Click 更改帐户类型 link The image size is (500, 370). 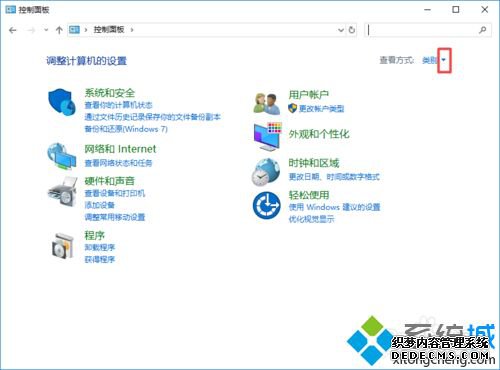pos(321,108)
